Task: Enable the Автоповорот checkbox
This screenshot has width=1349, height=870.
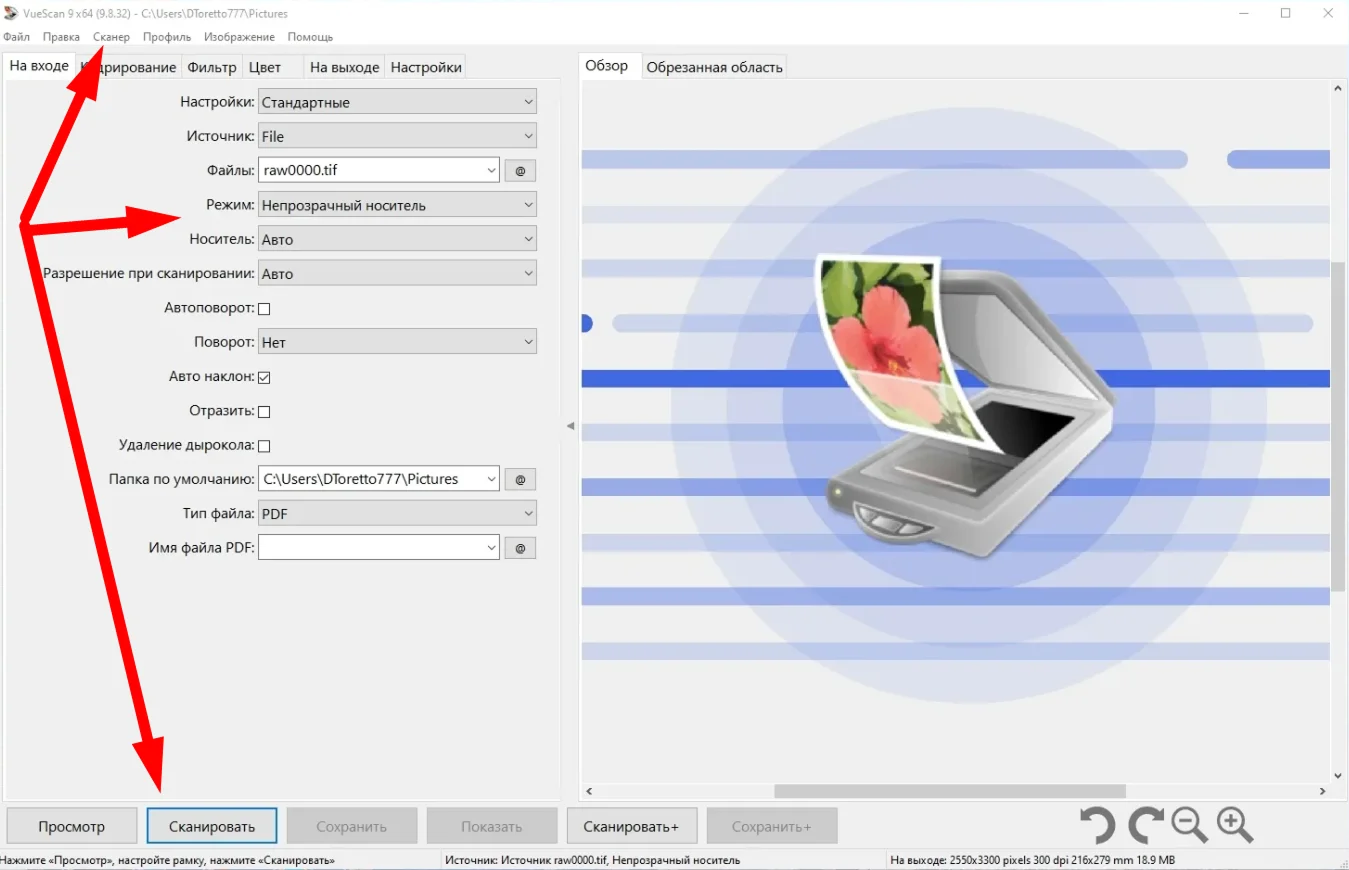Action: tap(265, 309)
